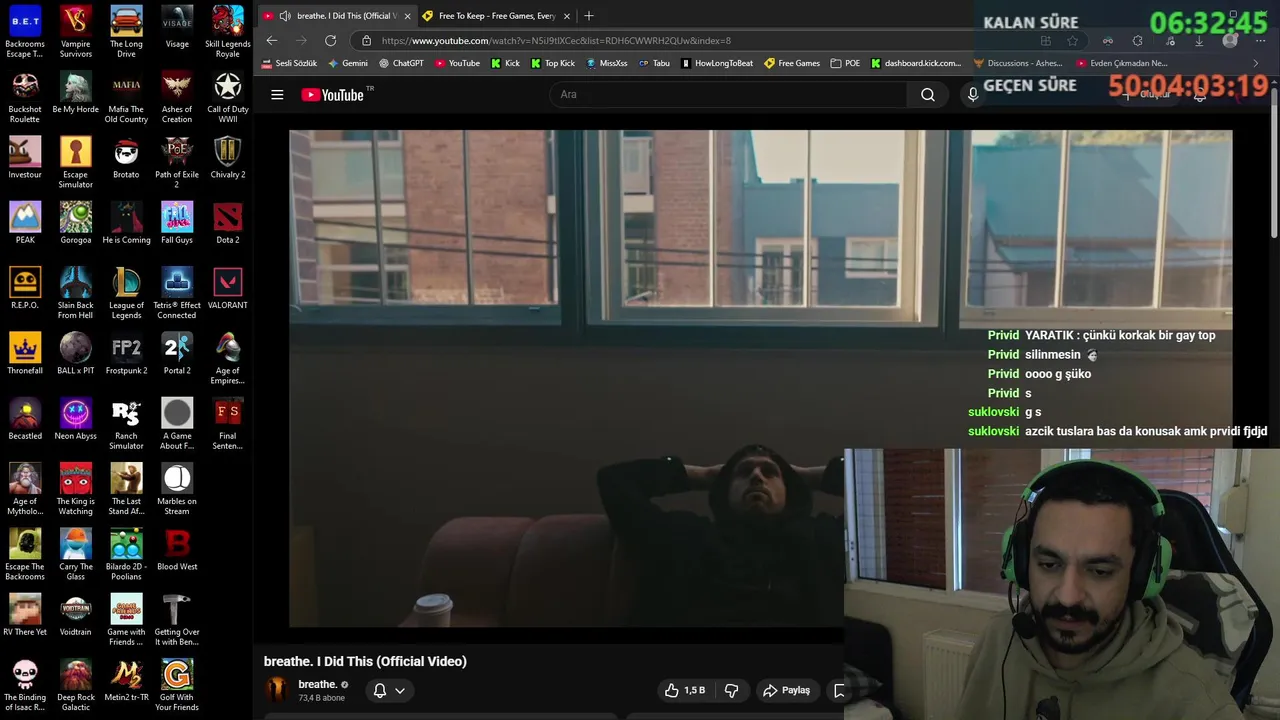
Task: Select the Be My Horde icon
Action: pyautogui.click(x=76, y=92)
